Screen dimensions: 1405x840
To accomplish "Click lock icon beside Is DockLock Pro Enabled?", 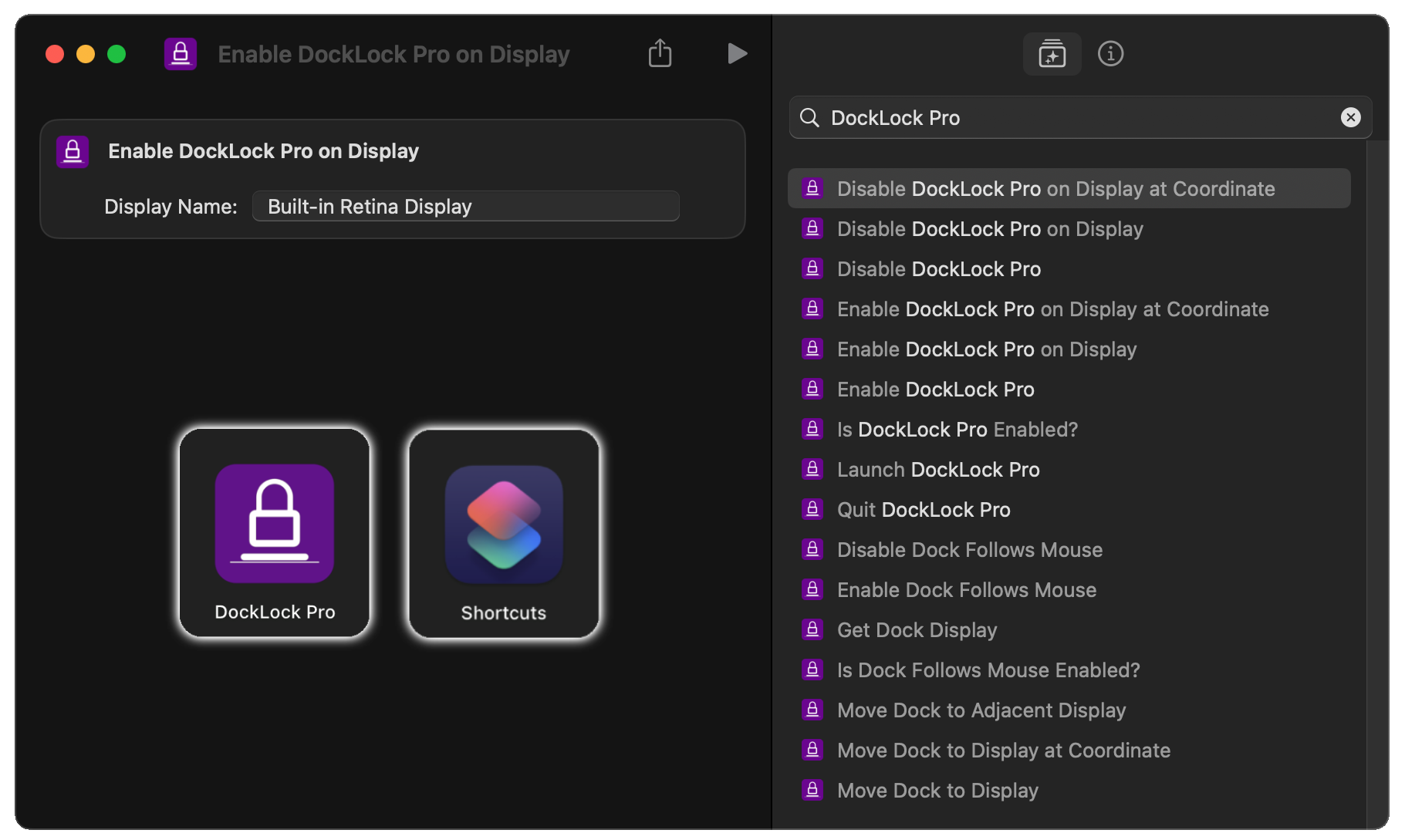I will 812,428.
